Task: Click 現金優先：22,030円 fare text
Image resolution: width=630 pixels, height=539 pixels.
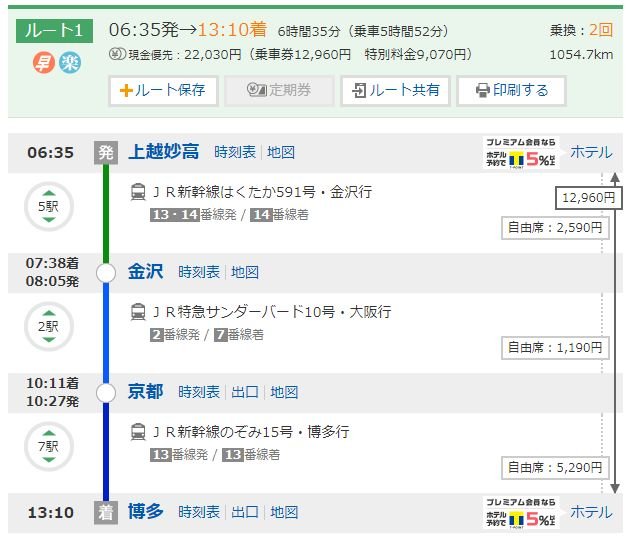Action: point(185,54)
